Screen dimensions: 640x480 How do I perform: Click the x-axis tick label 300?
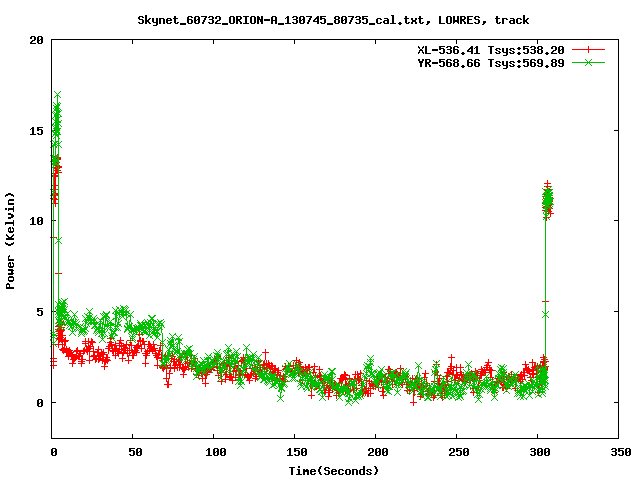click(540, 452)
